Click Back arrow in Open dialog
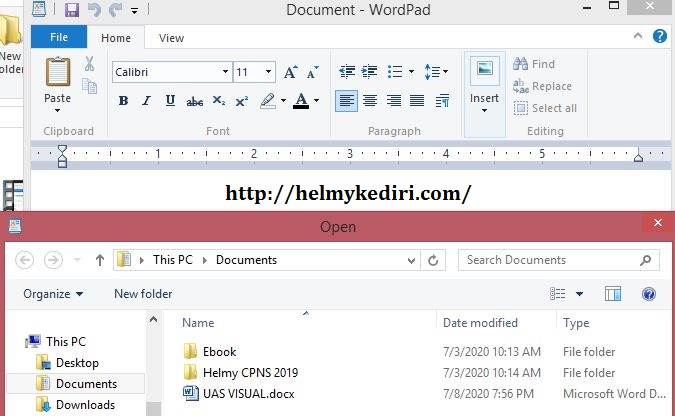675x416 pixels. point(25,260)
